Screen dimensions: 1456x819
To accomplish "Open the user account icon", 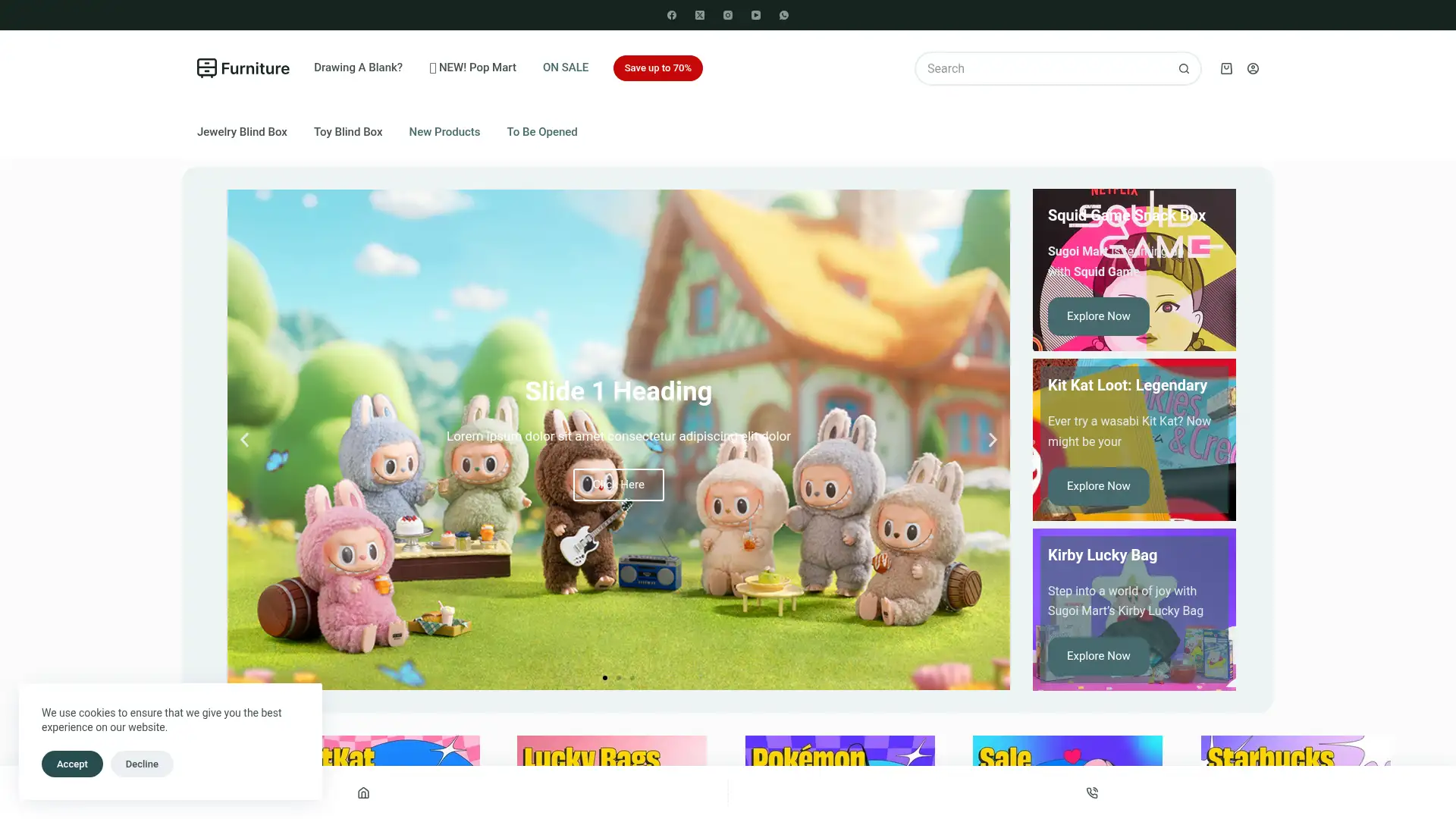I will [x=1253, y=68].
